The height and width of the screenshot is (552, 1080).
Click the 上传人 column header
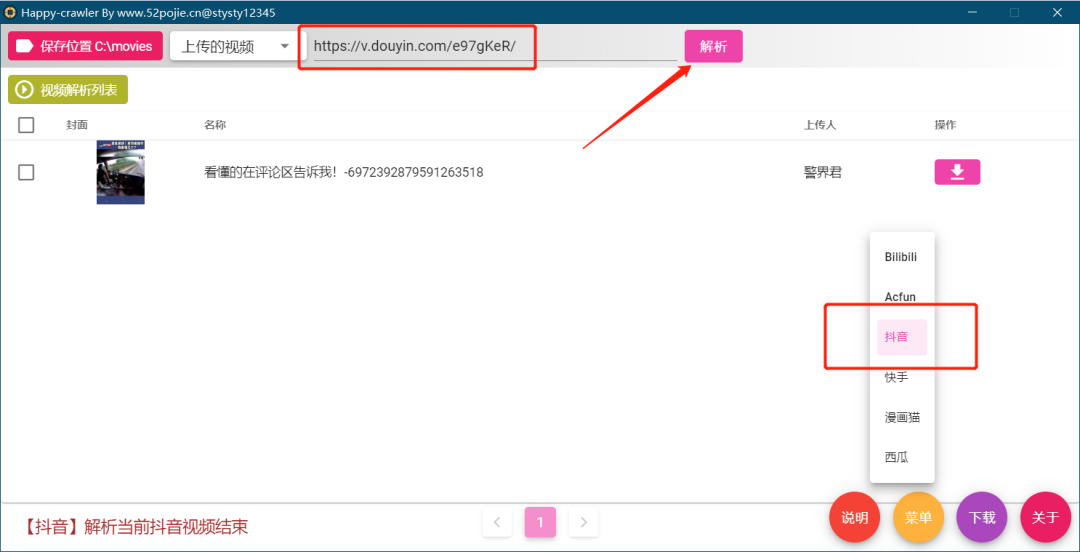click(x=820, y=125)
